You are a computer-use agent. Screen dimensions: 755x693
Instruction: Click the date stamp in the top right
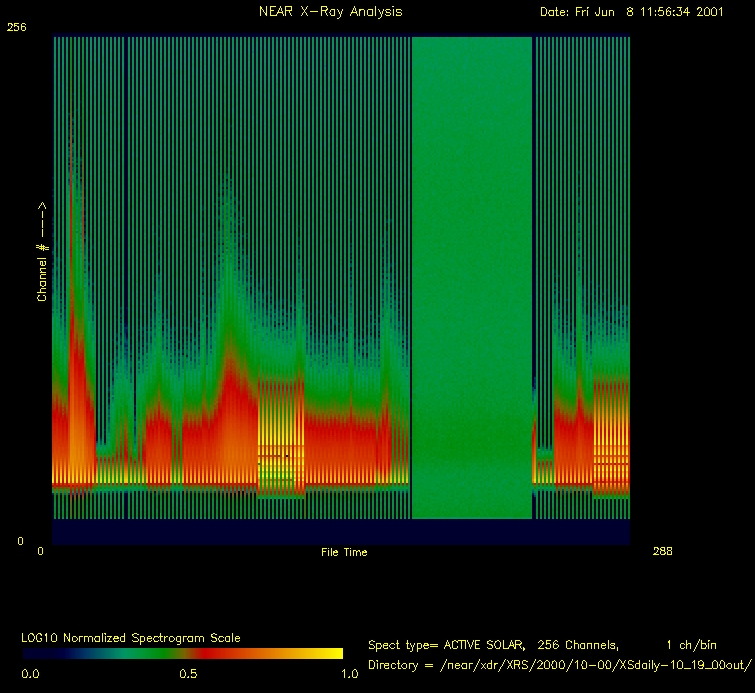(631, 12)
